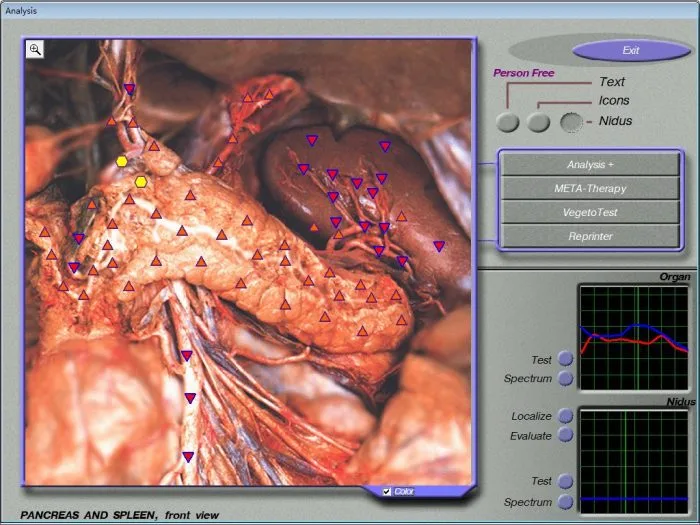Screen dimensions: 700x525
Task: Click the Localize round button
Action: (x=566, y=416)
